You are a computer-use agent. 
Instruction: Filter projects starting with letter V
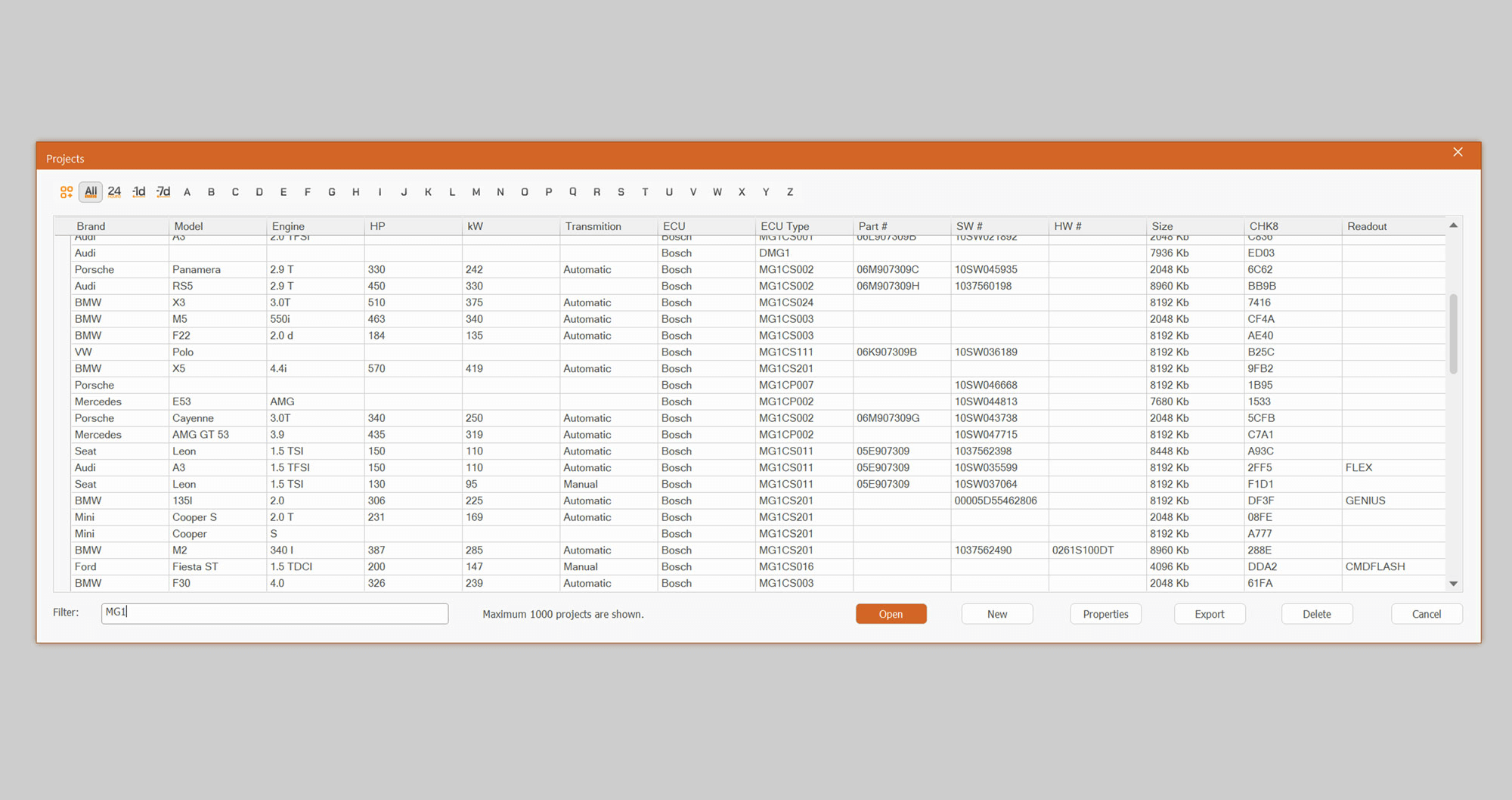[x=693, y=192]
